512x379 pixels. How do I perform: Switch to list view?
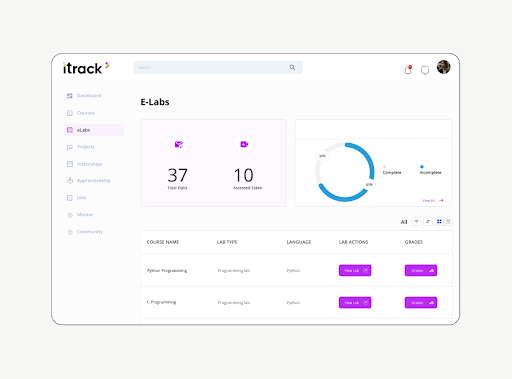[x=448, y=221]
